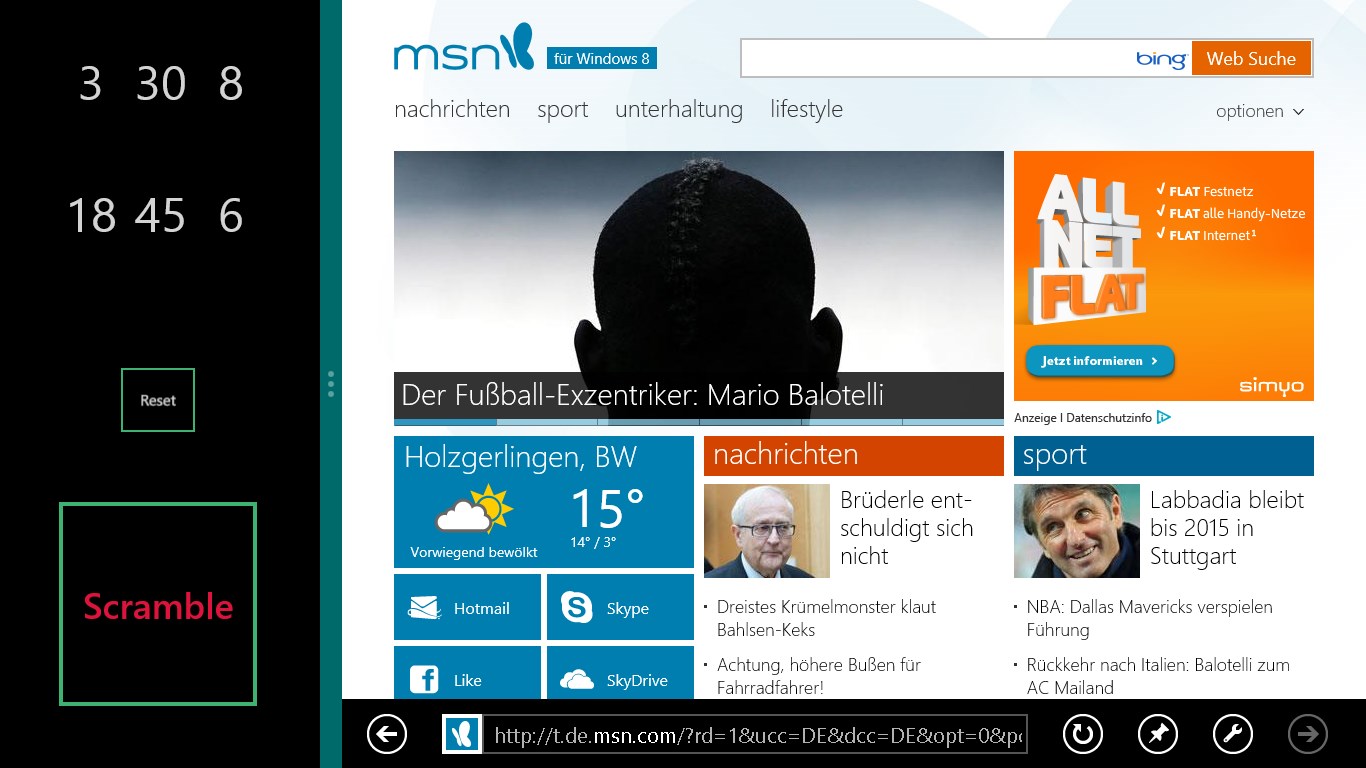The width and height of the screenshot is (1366, 768).
Task: Open the SkyDrive tile
Action: pos(620,673)
